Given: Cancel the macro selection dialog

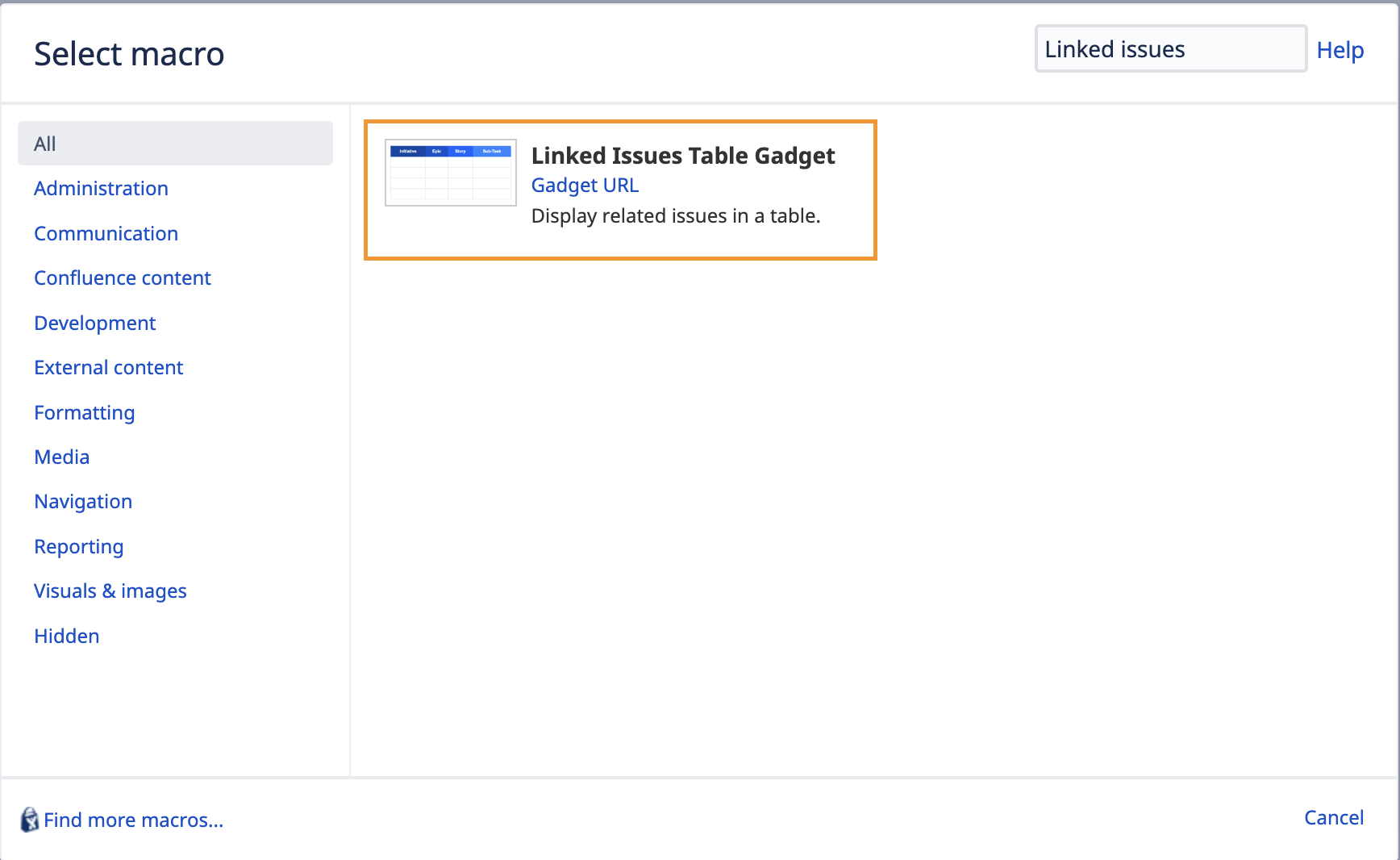Looking at the screenshot, I should click(1333, 817).
